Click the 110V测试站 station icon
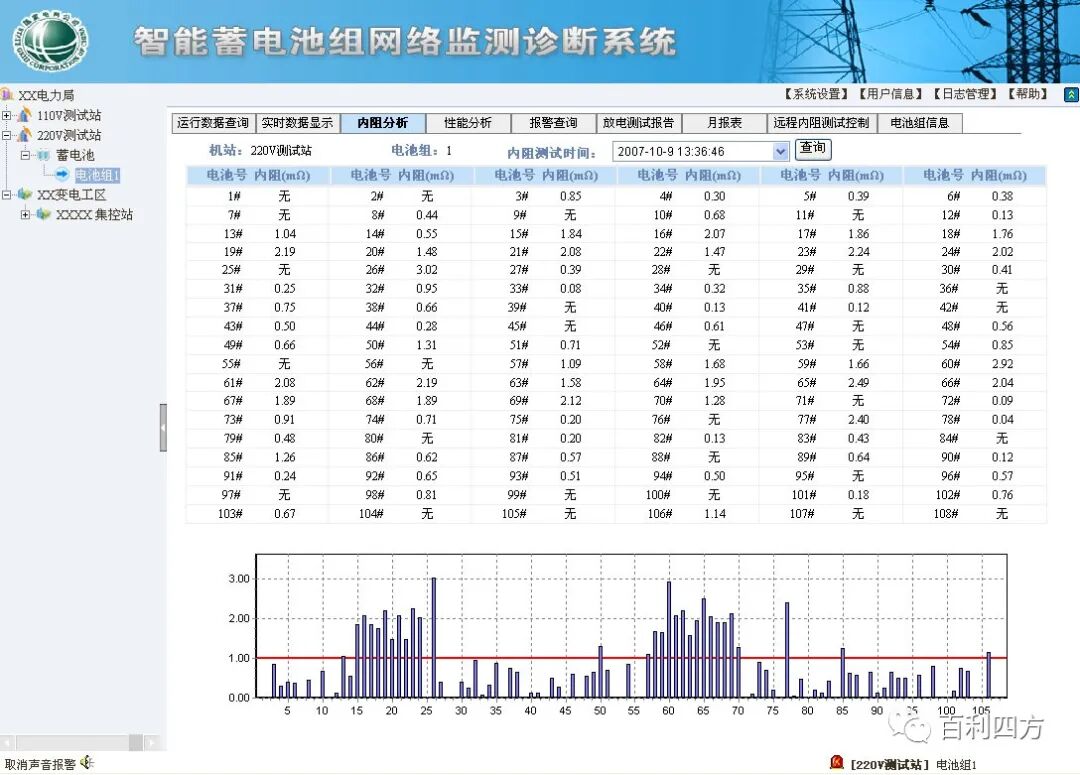The width and height of the screenshot is (1080, 775). click(25, 114)
